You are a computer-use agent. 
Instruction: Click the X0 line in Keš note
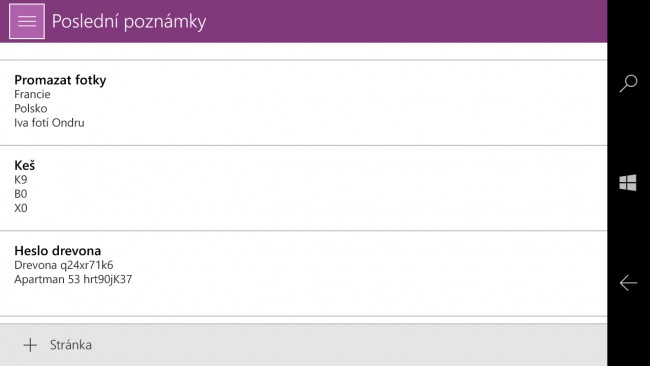tap(21, 208)
